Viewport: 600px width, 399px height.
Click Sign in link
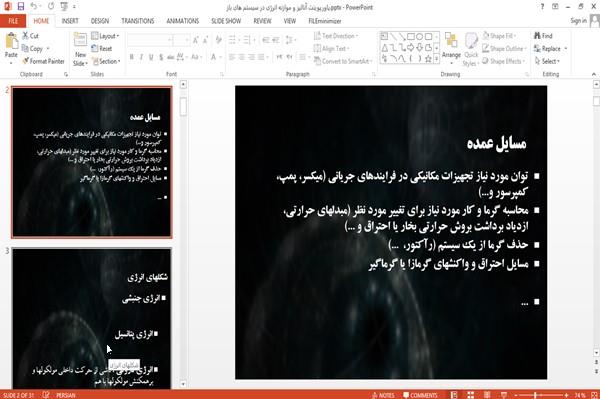pos(578,21)
